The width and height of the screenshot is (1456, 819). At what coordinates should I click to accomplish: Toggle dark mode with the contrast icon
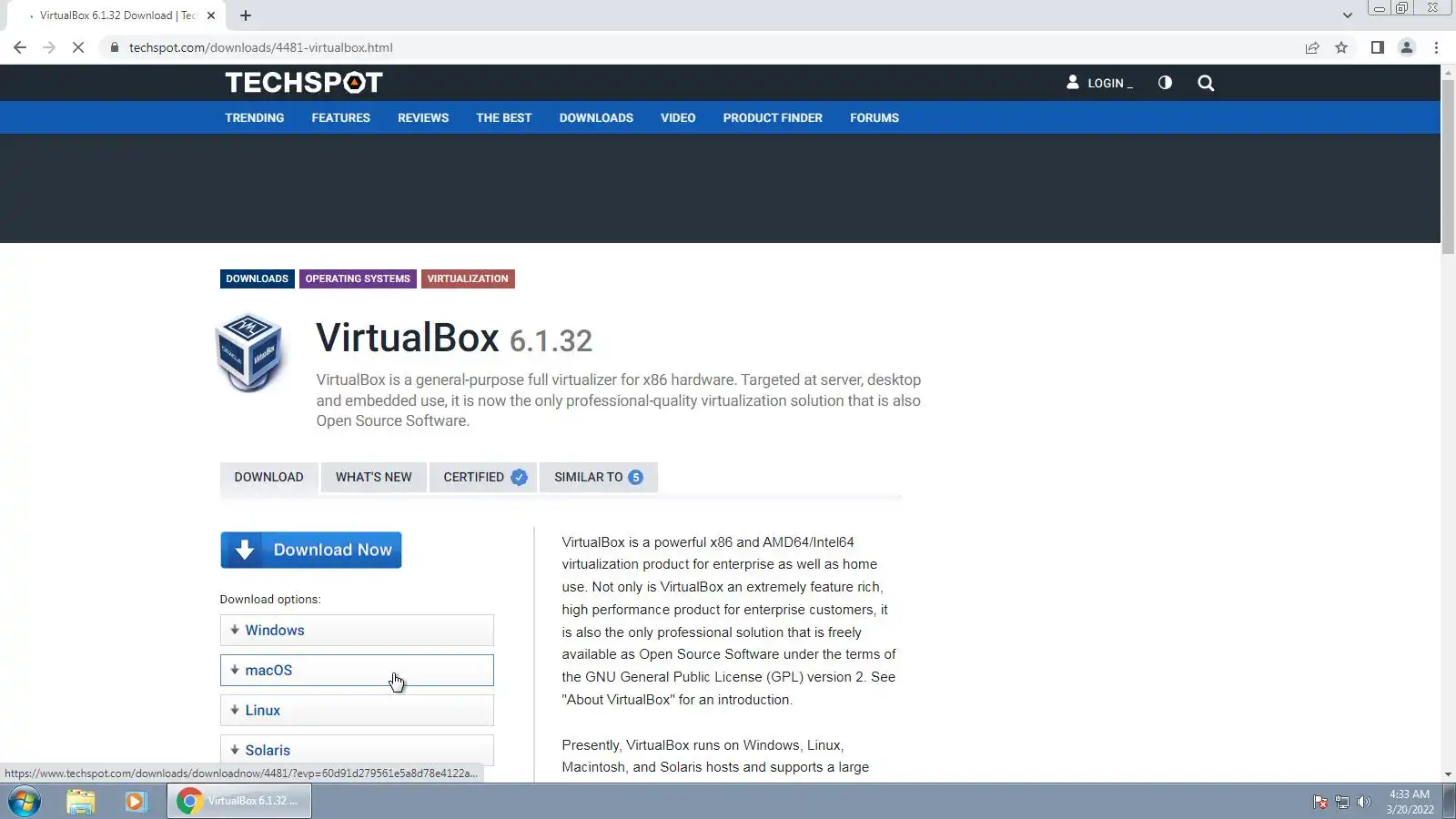pos(1165,83)
